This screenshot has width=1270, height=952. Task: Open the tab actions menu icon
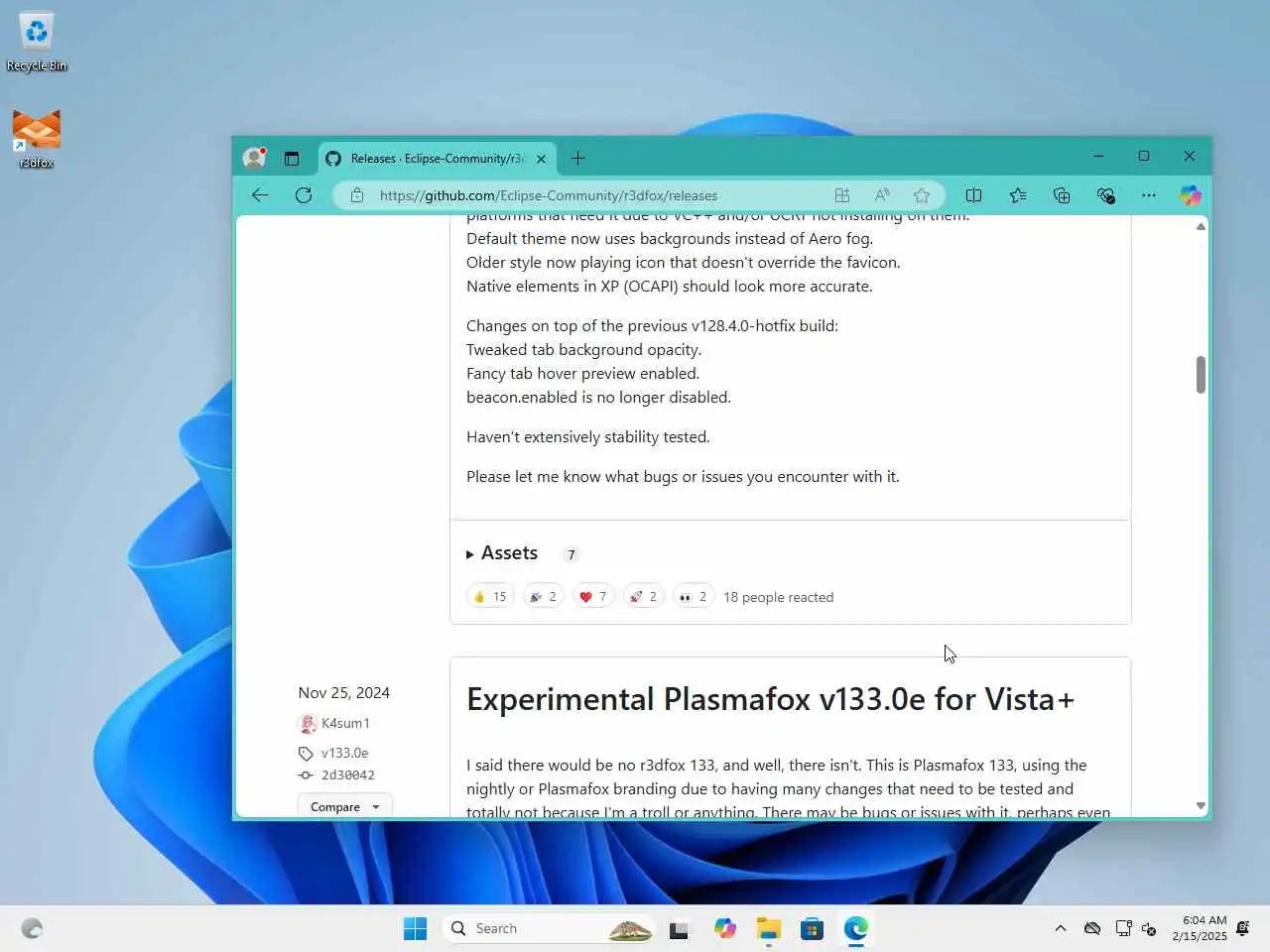pyautogui.click(x=292, y=159)
